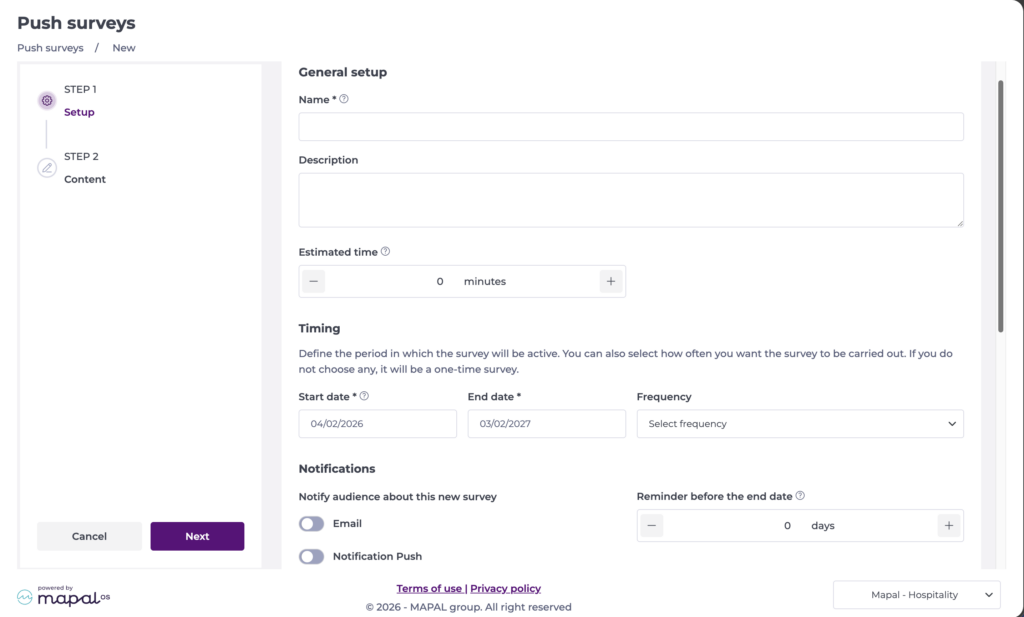Turn on Notification Push toggle
The image size is (1024, 617).
312,556
